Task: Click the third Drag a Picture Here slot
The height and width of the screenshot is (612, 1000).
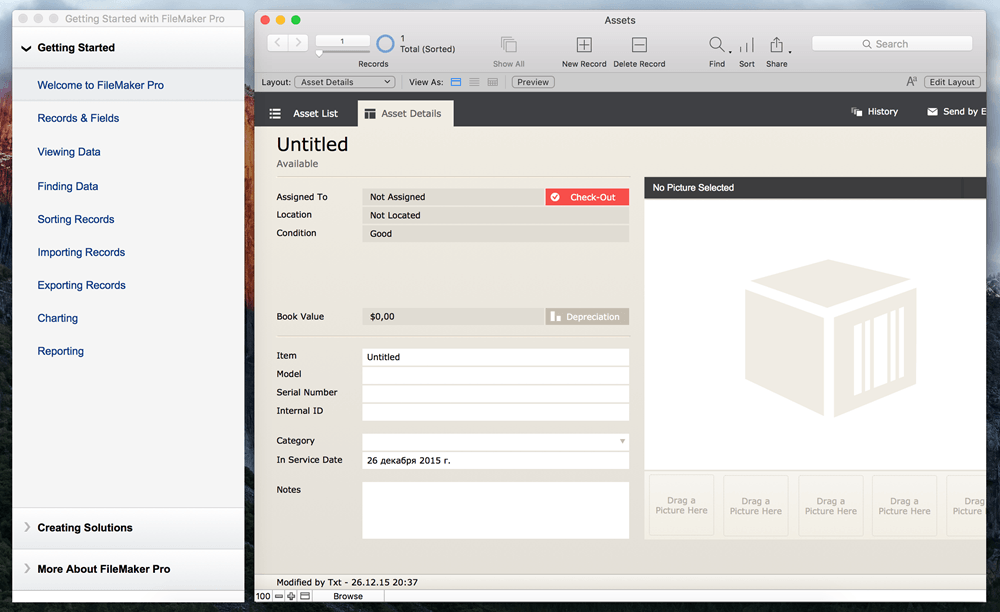Action: click(x=830, y=506)
